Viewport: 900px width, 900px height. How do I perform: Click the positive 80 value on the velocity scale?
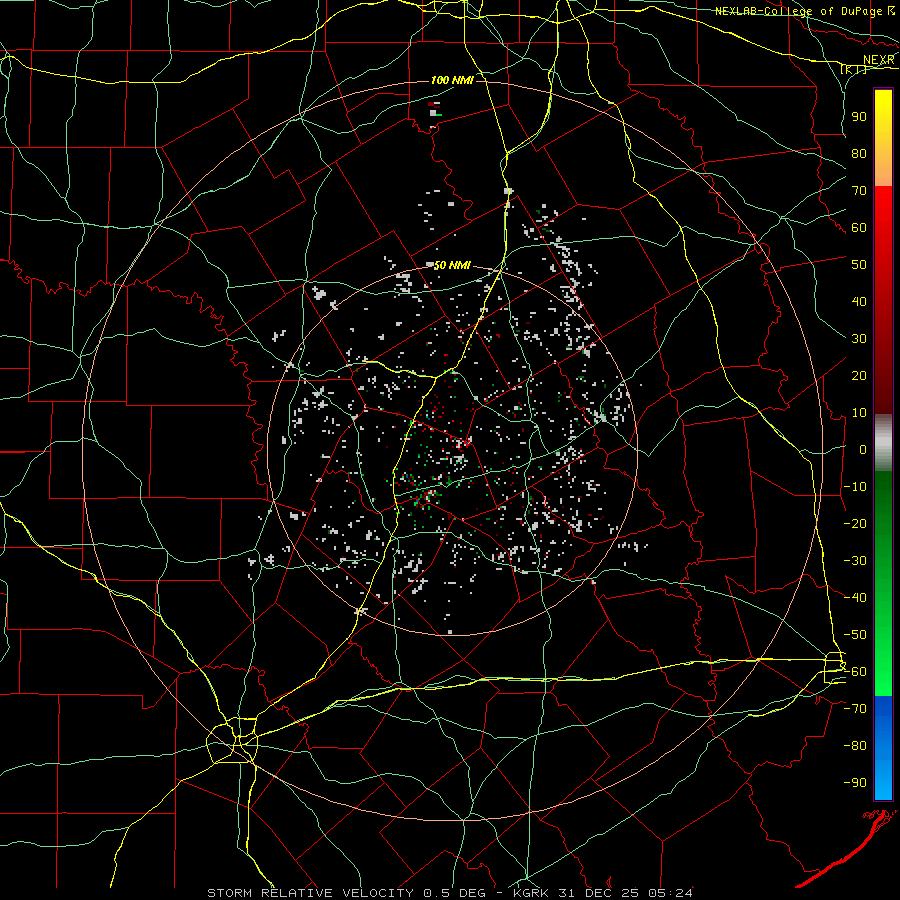[x=859, y=153]
